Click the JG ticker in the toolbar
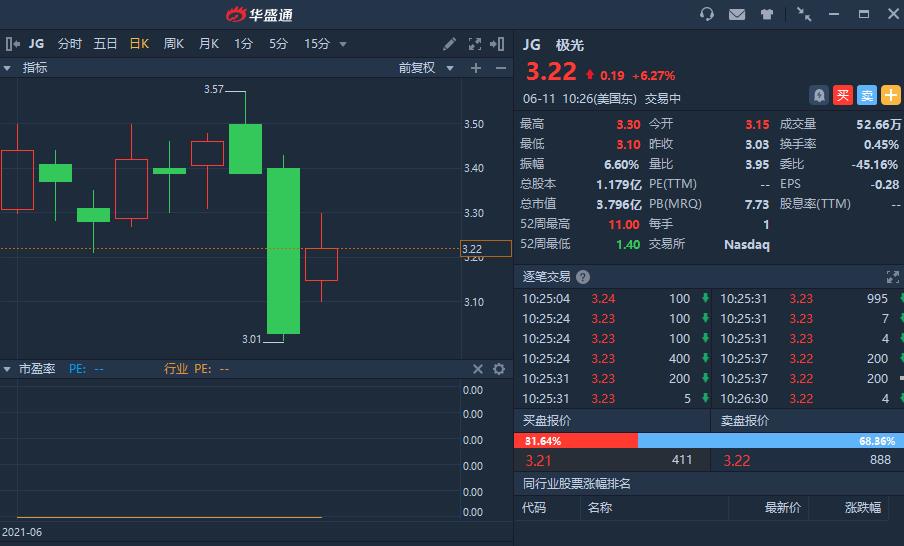 pos(36,44)
